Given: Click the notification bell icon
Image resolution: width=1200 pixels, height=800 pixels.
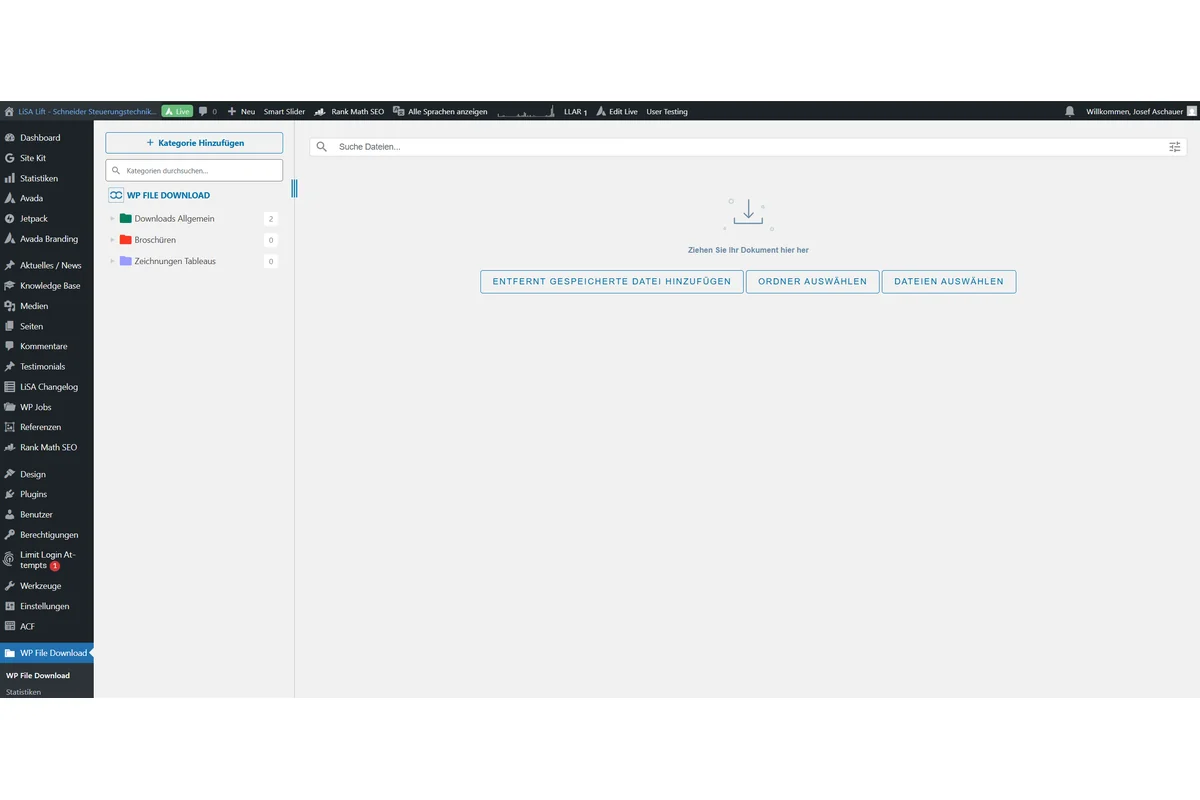Looking at the screenshot, I should coord(1070,112).
